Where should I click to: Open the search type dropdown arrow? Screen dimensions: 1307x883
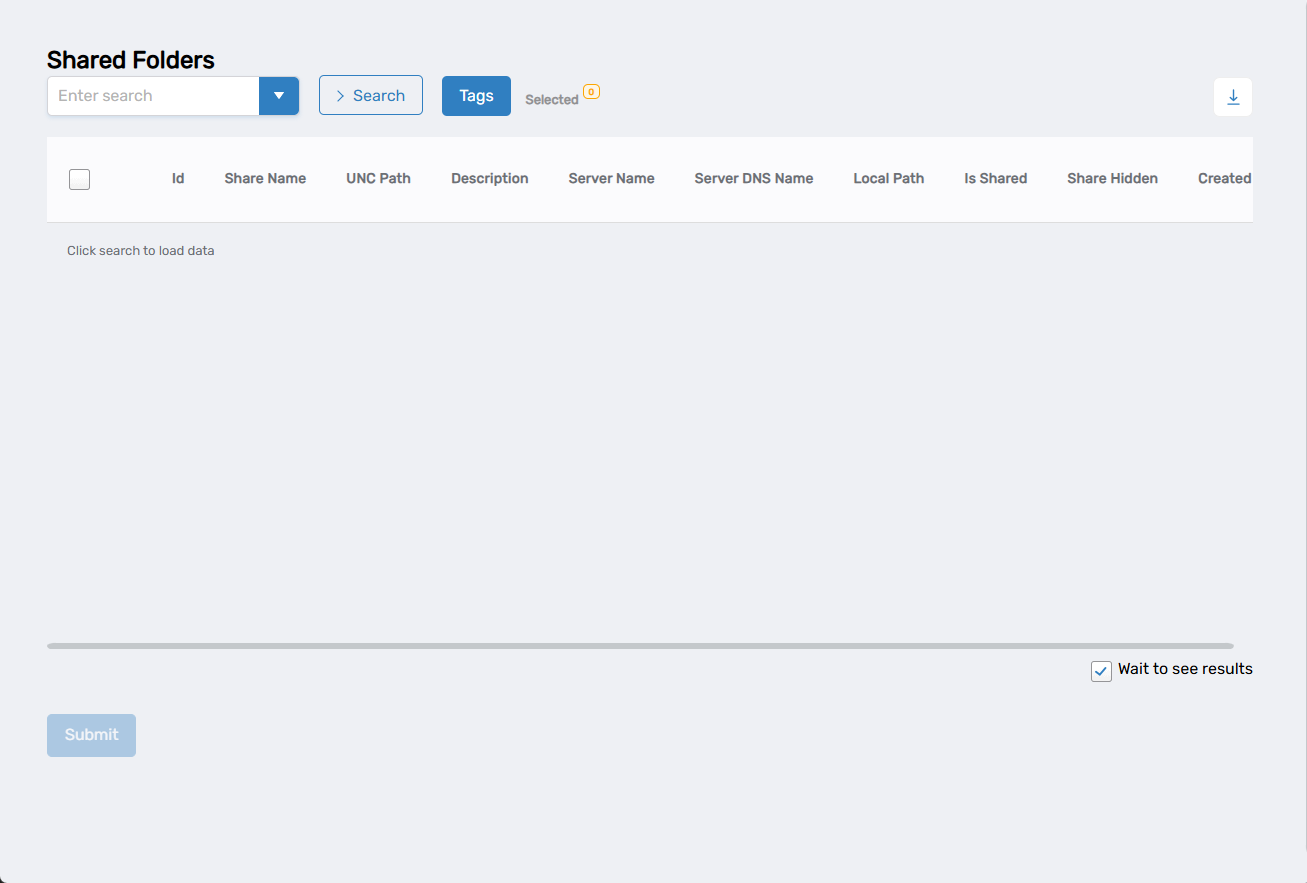279,95
